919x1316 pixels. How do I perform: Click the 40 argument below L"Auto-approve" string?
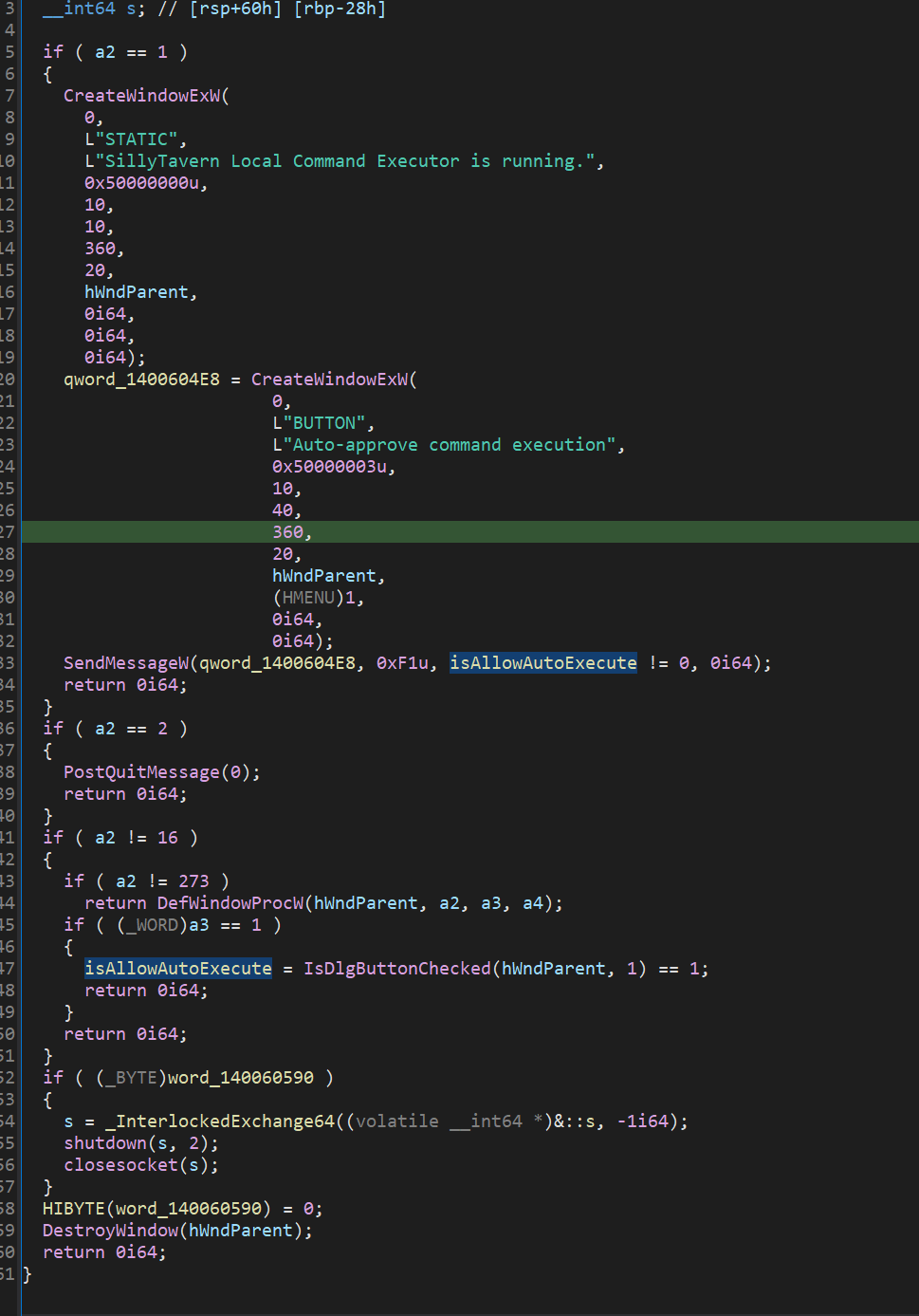click(283, 510)
